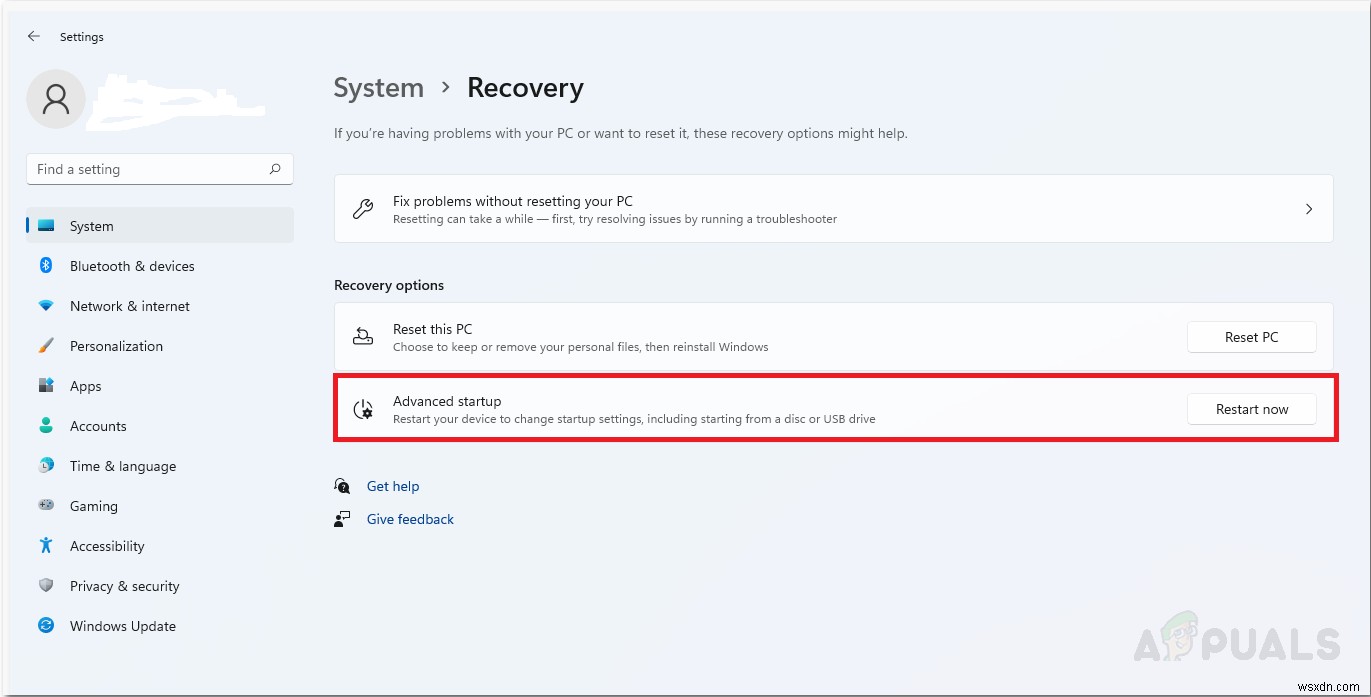Image resolution: width=1371 pixels, height=697 pixels.
Task: Click the Windows Update sync icon
Action: click(46, 626)
